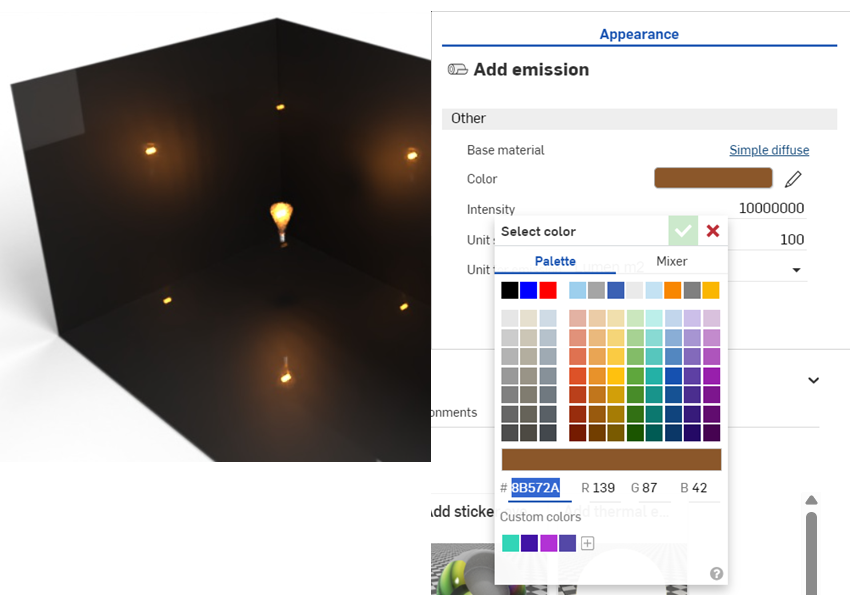Collapse section using the chevron down arrow
The image size is (862, 607).
[813, 380]
